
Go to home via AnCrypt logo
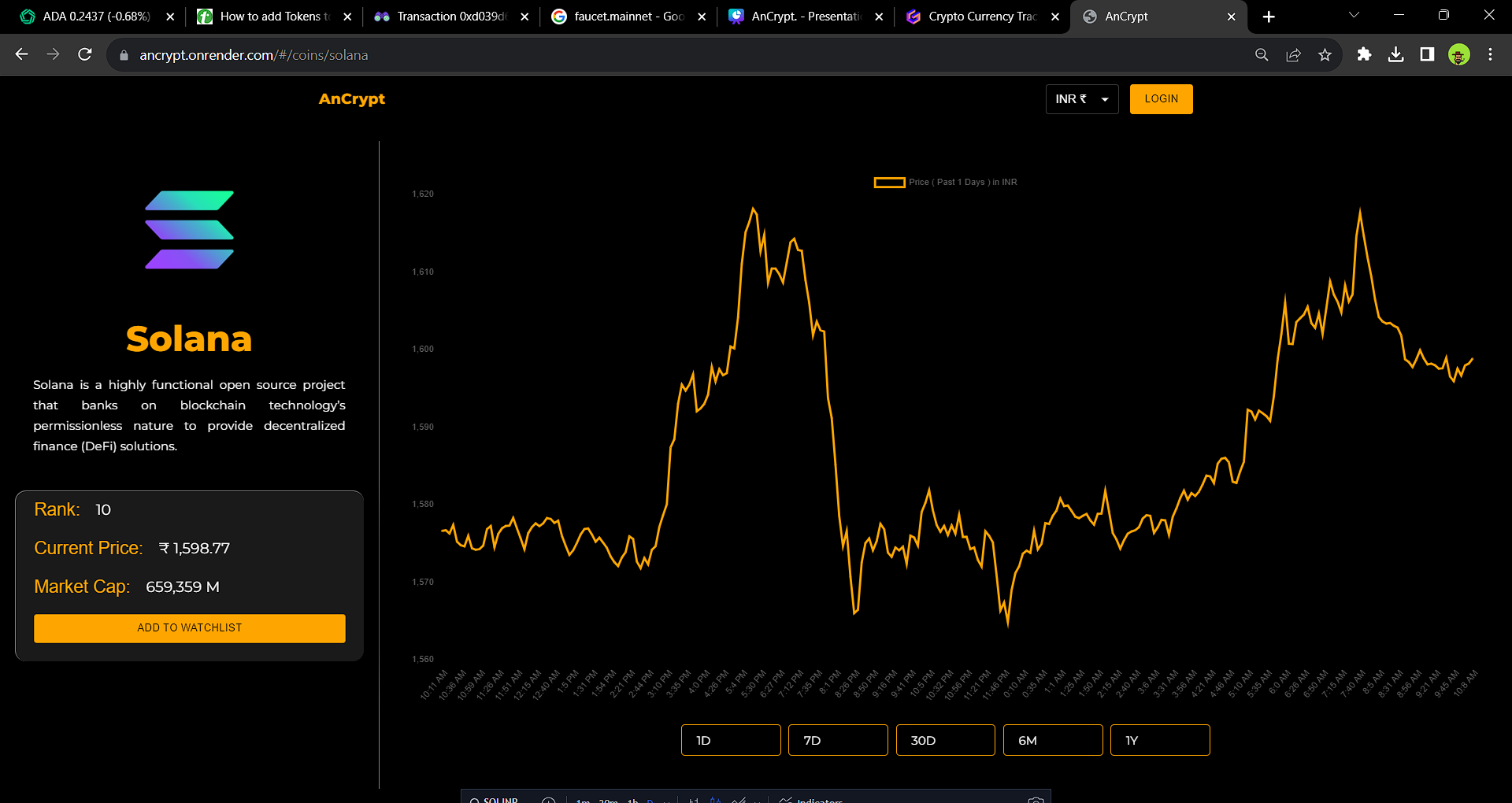pyautogui.click(x=352, y=99)
